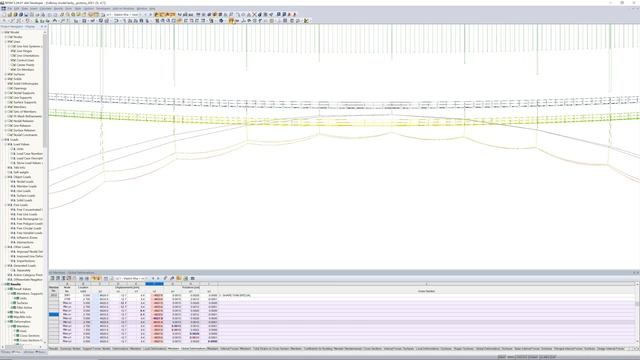The width and height of the screenshot is (640, 360).
Task: Open the Add-on Modules menu
Action: (123, 8)
